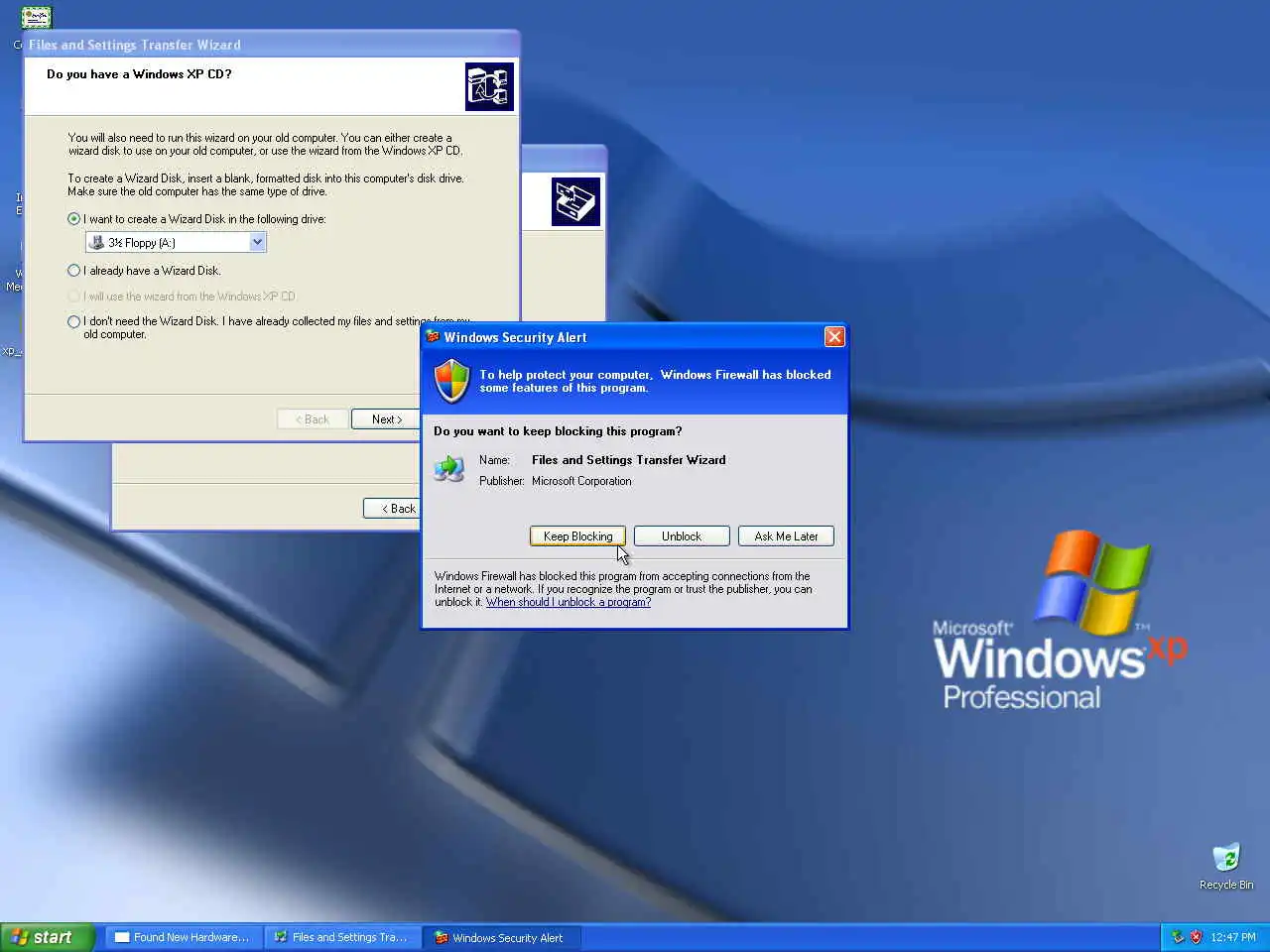Click the hardware wizard header icon
1270x952 pixels.
click(x=575, y=202)
